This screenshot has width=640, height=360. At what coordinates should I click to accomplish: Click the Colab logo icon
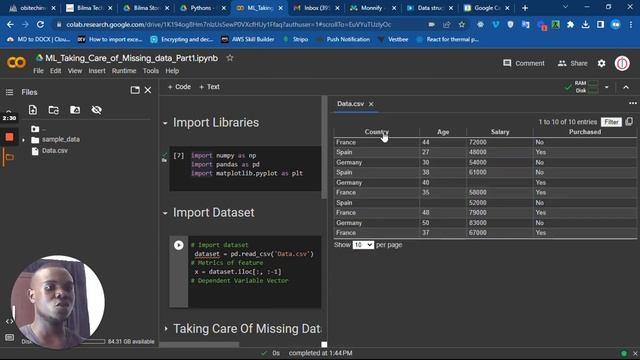[x=16, y=63]
